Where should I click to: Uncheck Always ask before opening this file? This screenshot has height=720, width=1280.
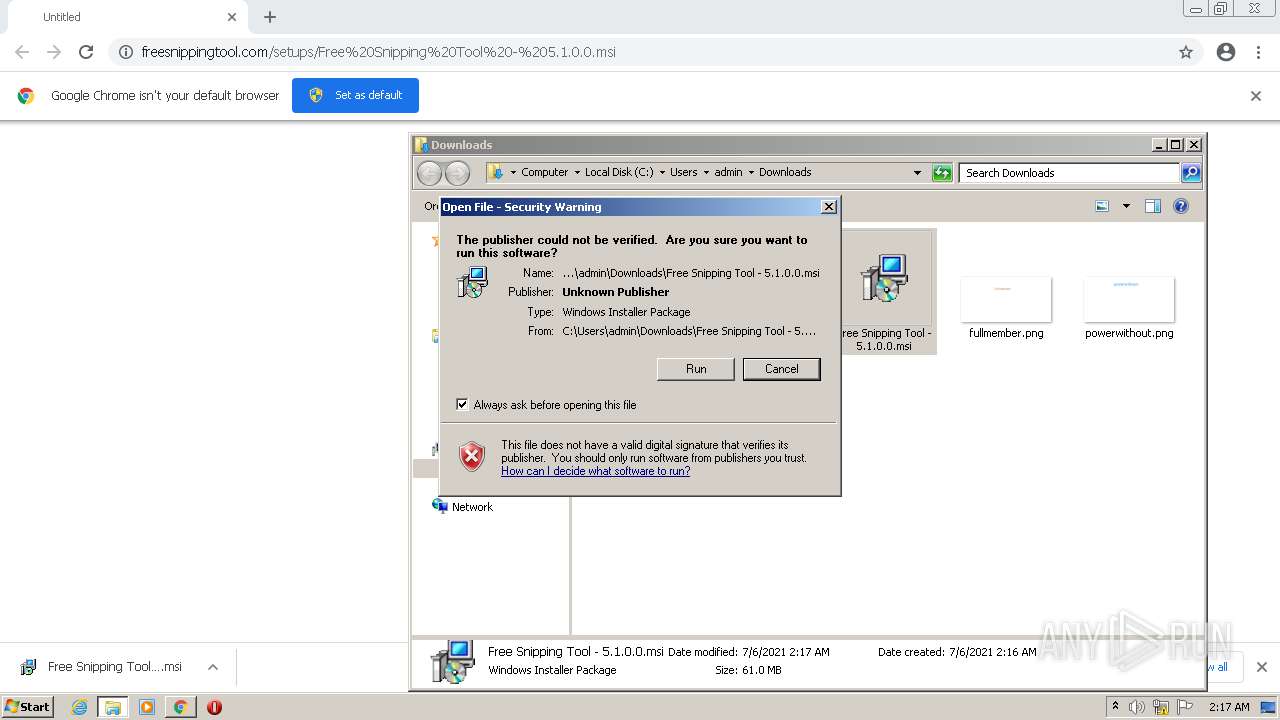(x=462, y=404)
